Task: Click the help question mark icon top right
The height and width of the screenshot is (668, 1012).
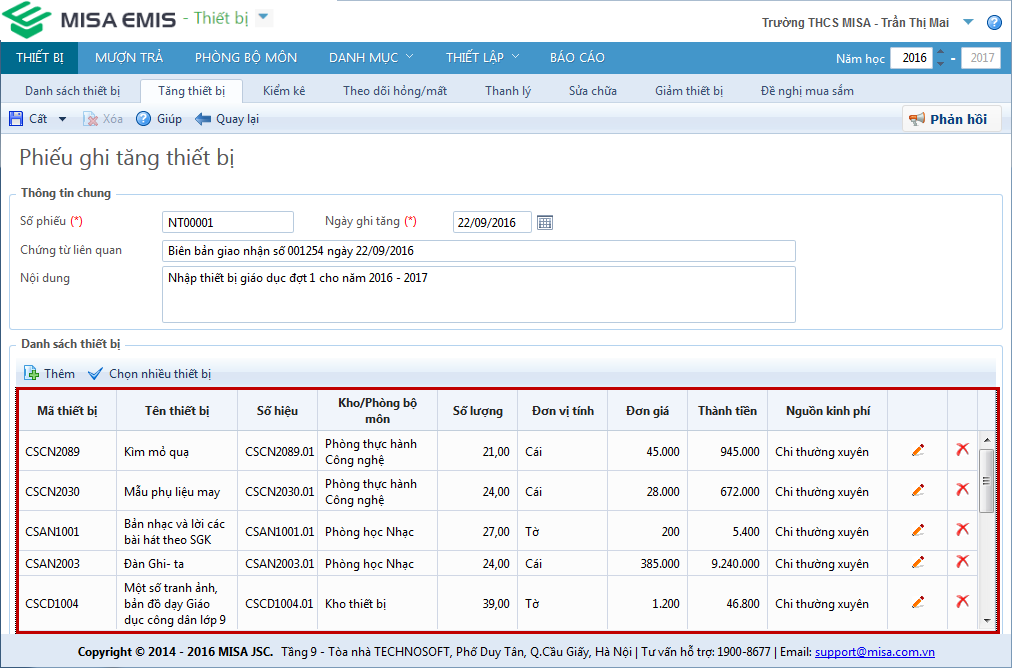Action: coord(994,23)
